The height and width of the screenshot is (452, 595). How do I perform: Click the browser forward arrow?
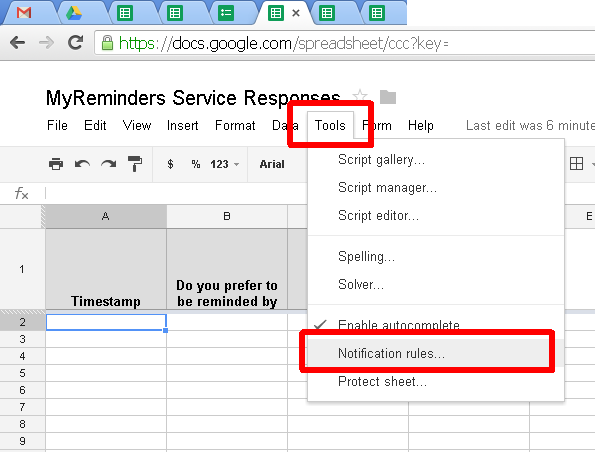[46, 43]
